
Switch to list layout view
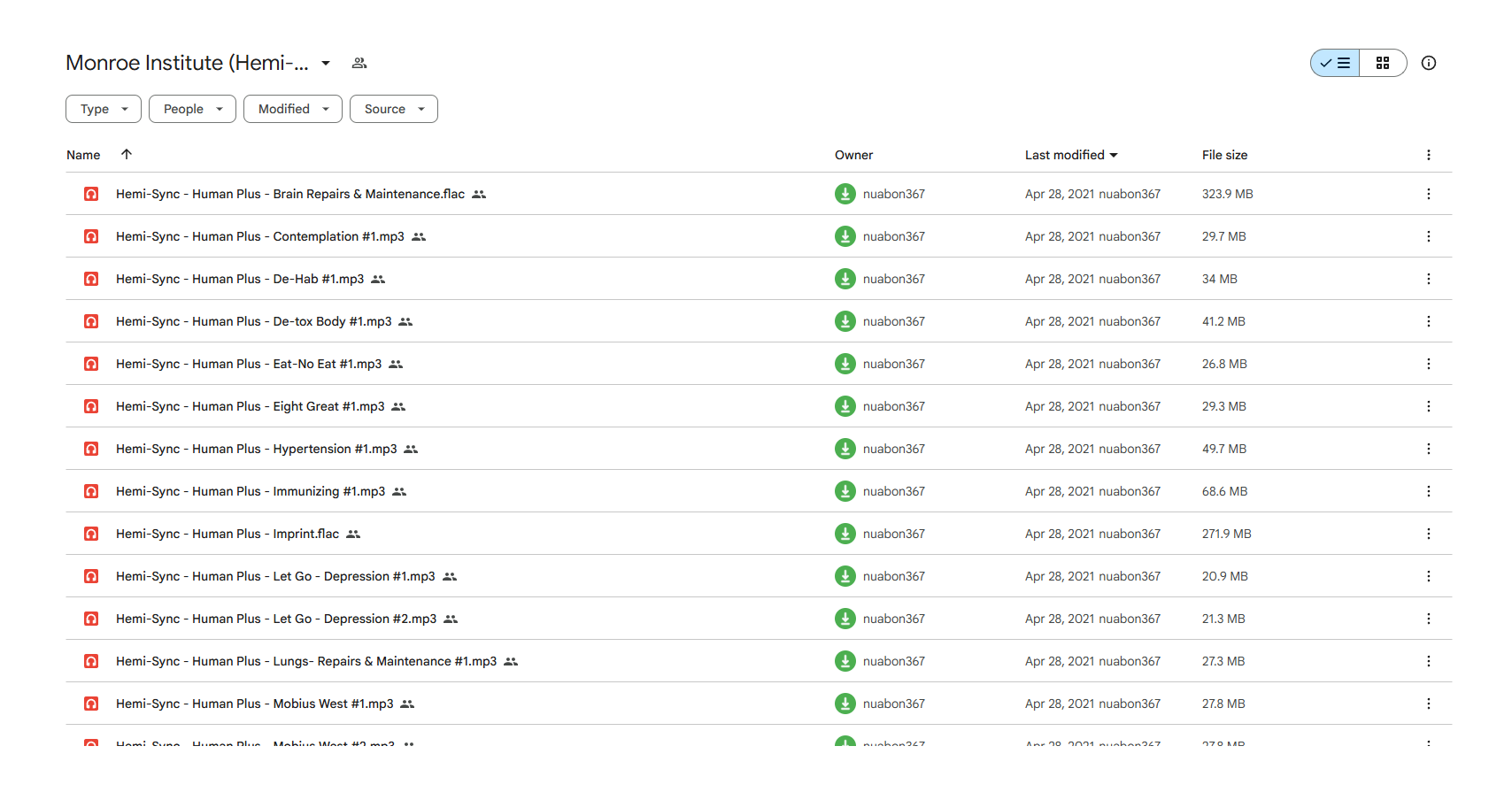[1335, 63]
